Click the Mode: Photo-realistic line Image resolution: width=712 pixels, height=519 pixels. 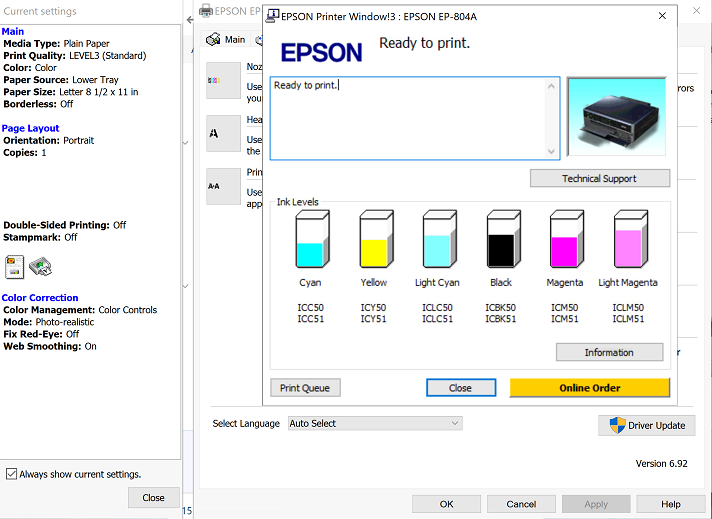(x=49, y=322)
